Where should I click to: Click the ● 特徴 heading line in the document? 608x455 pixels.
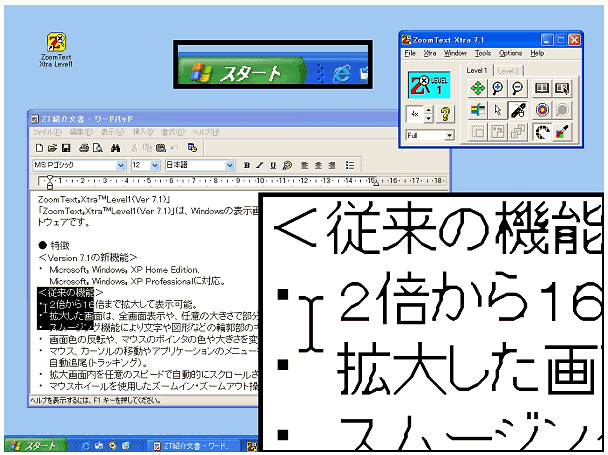(x=54, y=246)
